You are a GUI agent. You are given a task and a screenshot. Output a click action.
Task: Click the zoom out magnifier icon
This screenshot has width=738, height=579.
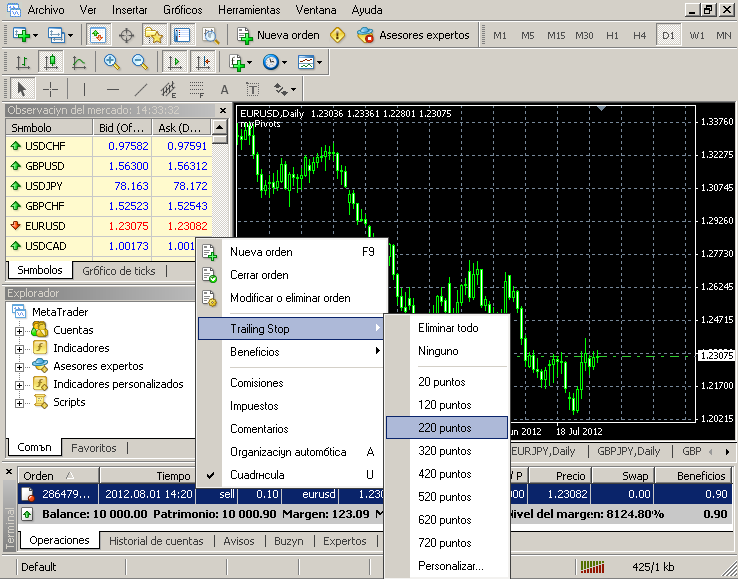pyautogui.click(x=139, y=62)
